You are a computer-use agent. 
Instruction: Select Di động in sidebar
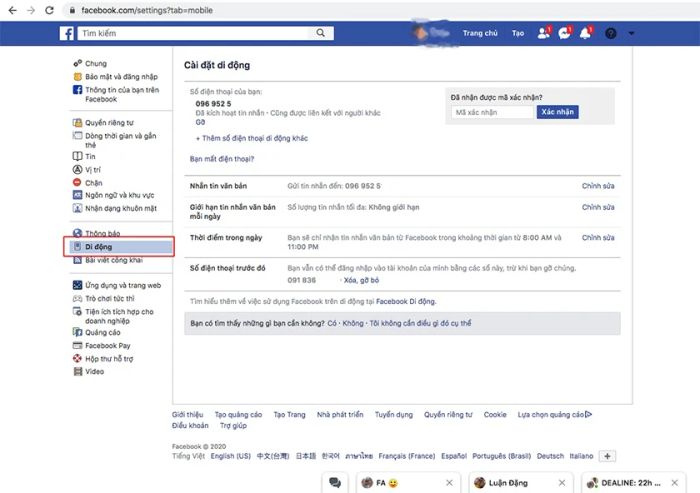(121, 246)
